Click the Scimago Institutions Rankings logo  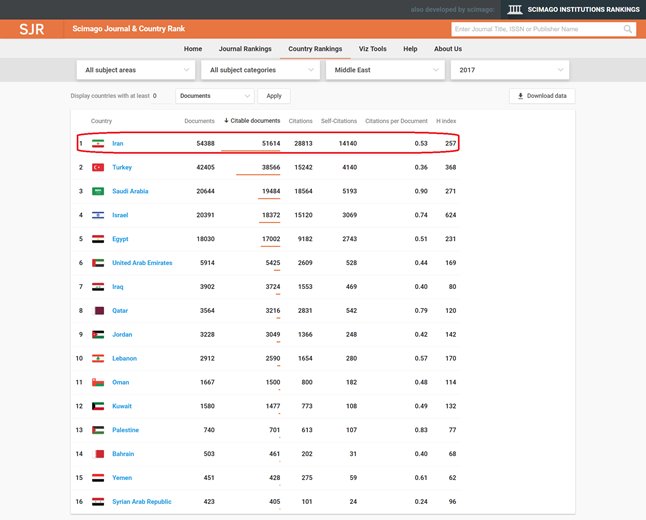(x=572, y=9)
